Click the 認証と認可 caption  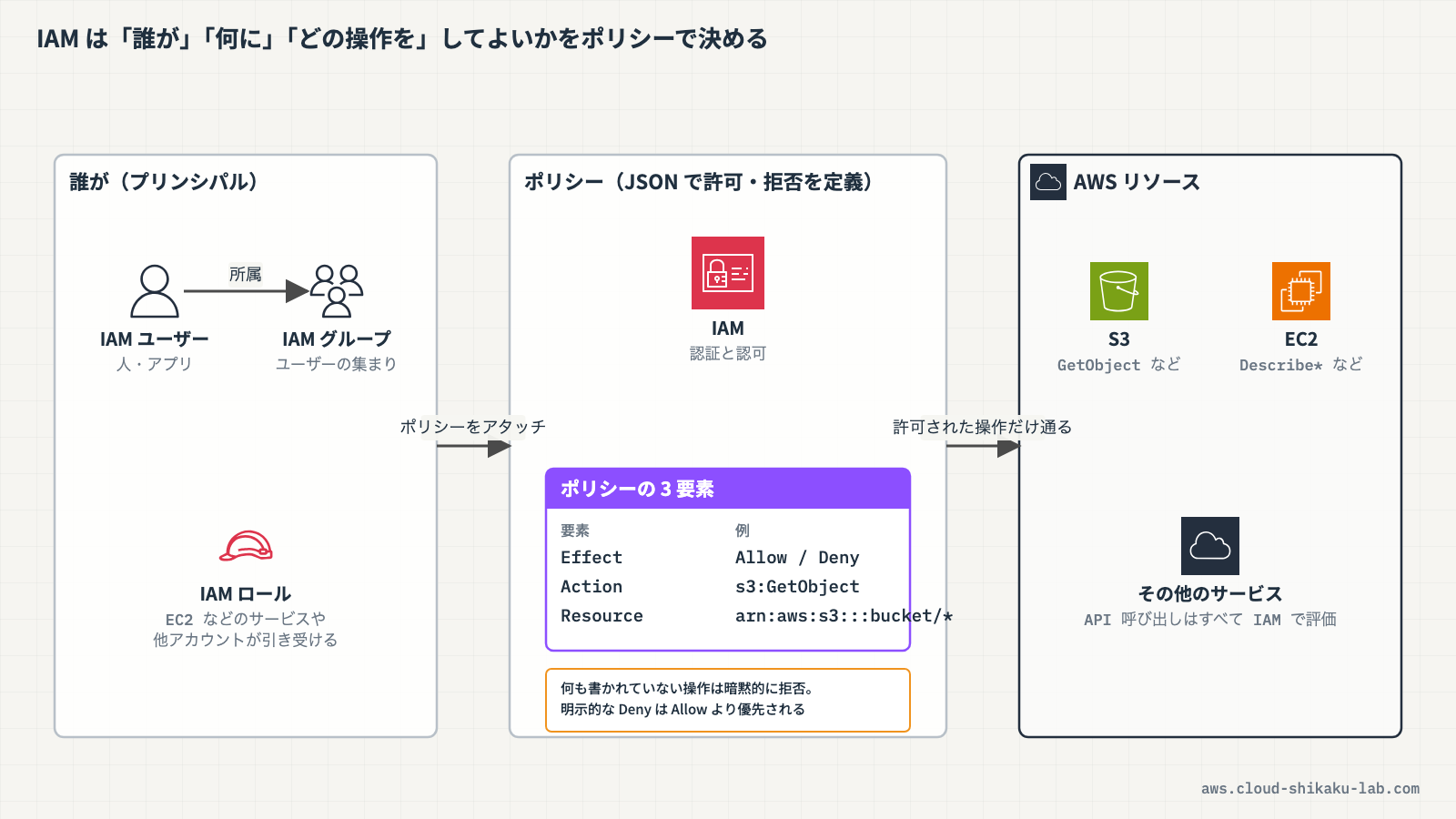(728, 353)
